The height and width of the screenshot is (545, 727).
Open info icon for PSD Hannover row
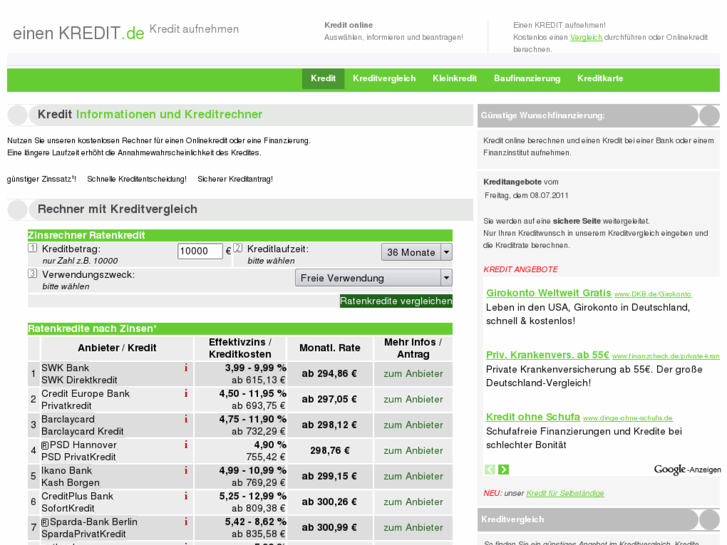[186, 444]
